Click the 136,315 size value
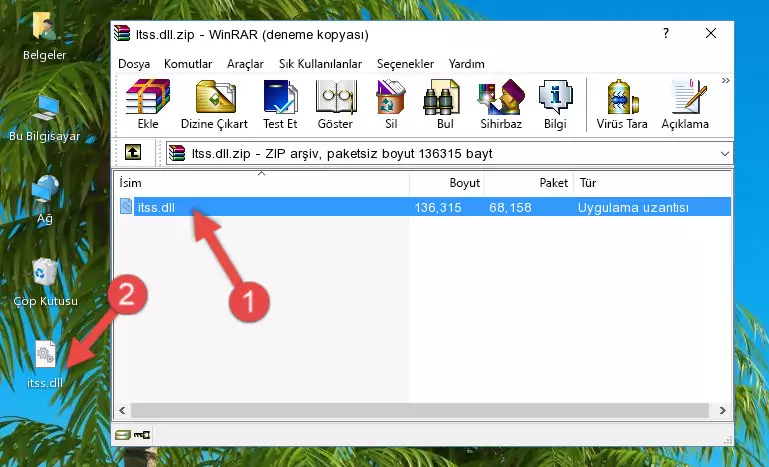Image resolution: width=769 pixels, height=467 pixels. coord(438,208)
